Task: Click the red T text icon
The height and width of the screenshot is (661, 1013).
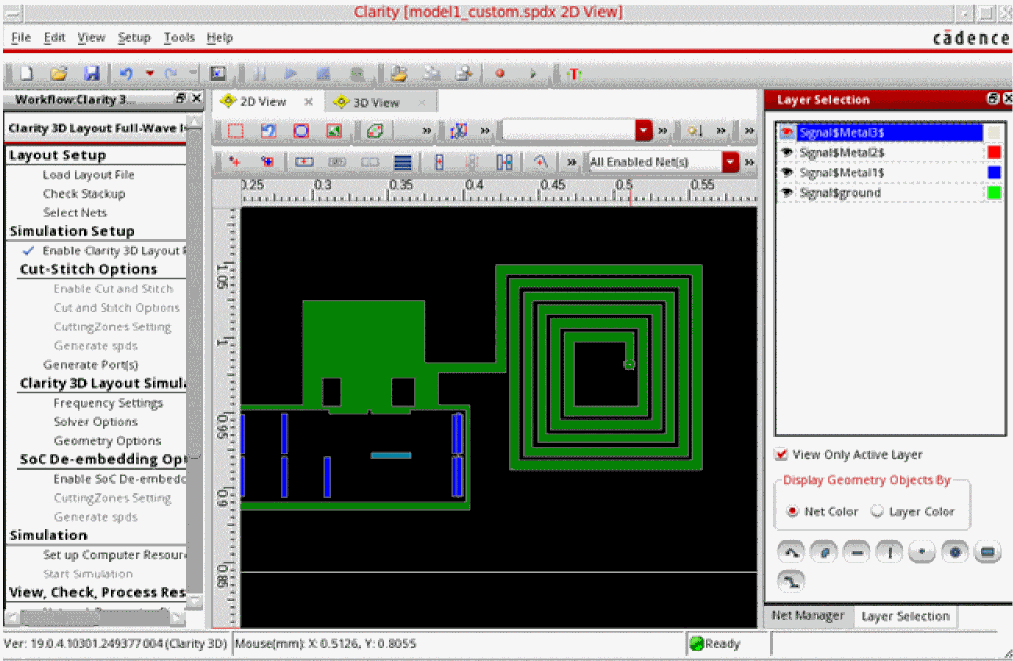Action: 574,74
